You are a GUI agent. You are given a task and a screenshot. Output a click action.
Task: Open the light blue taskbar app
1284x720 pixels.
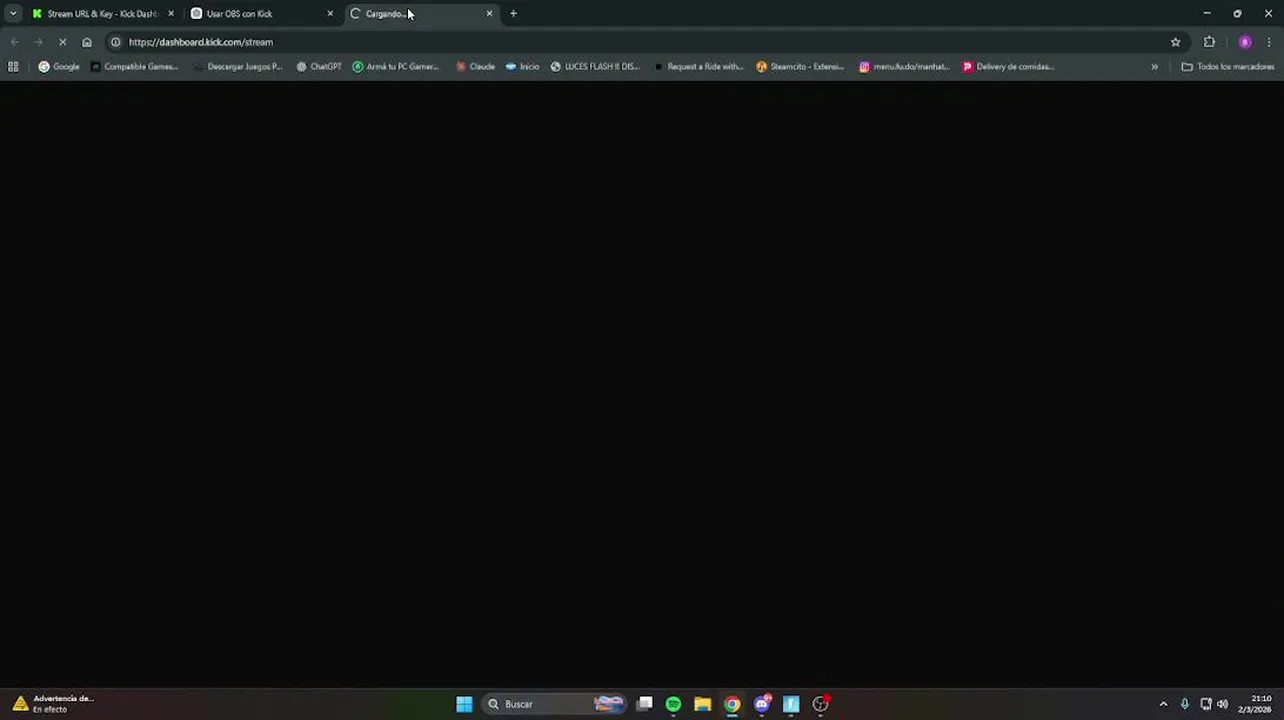(x=791, y=704)
